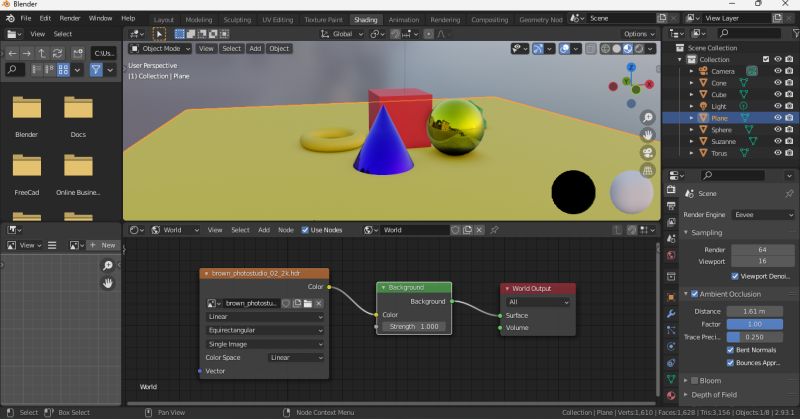This screenshot has width=800, height=419.
Task: Select rendered viewport shading mode
Action: tap(639, 48)
